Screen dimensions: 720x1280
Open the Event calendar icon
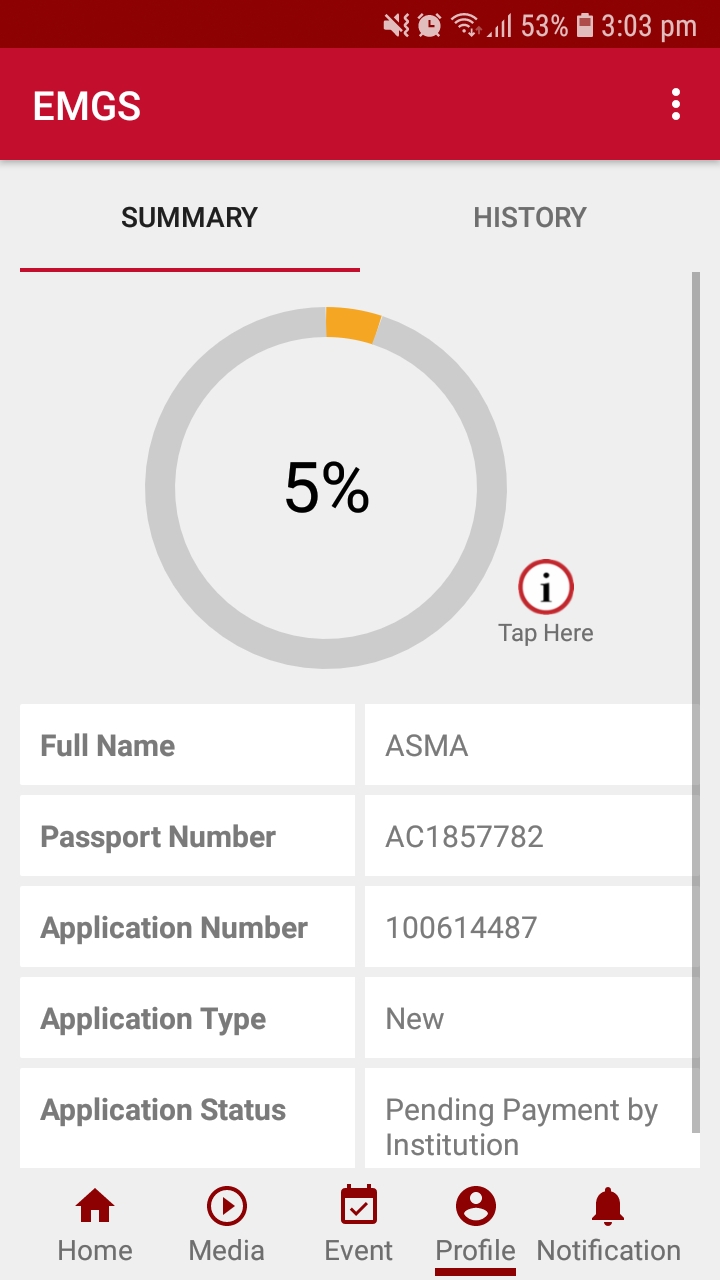point(359,1206)
